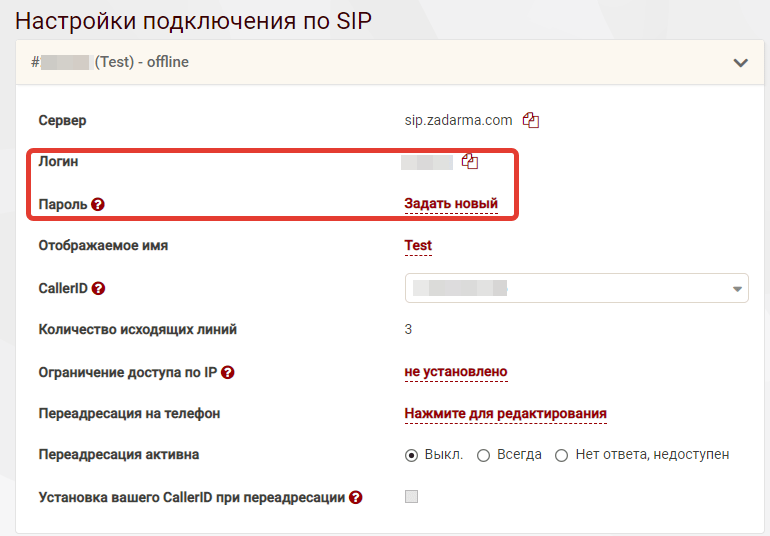The width and height of the screenshot is (770, 536).
Task: Open the CallerID dropdown list
Action: point(577,288)
